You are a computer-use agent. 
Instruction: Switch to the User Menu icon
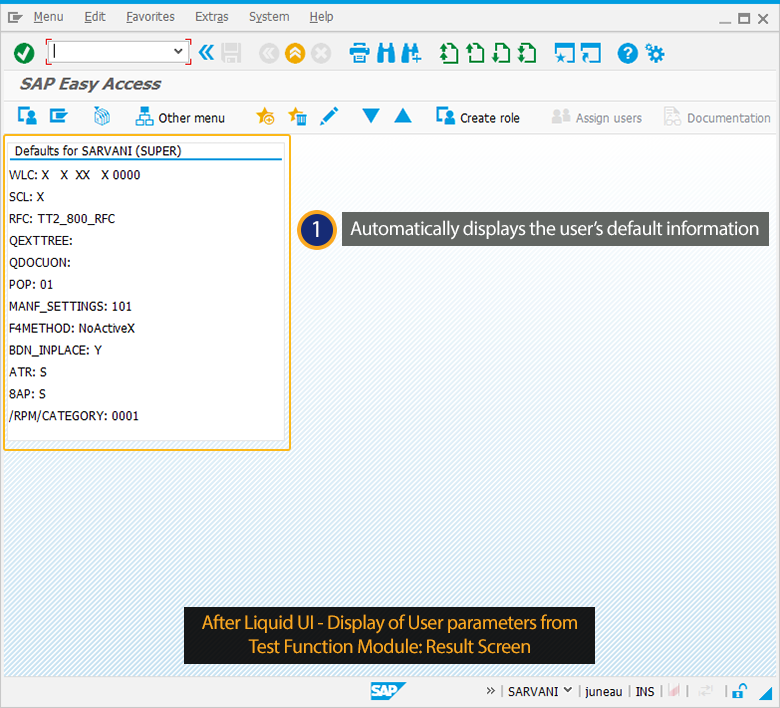27,116
